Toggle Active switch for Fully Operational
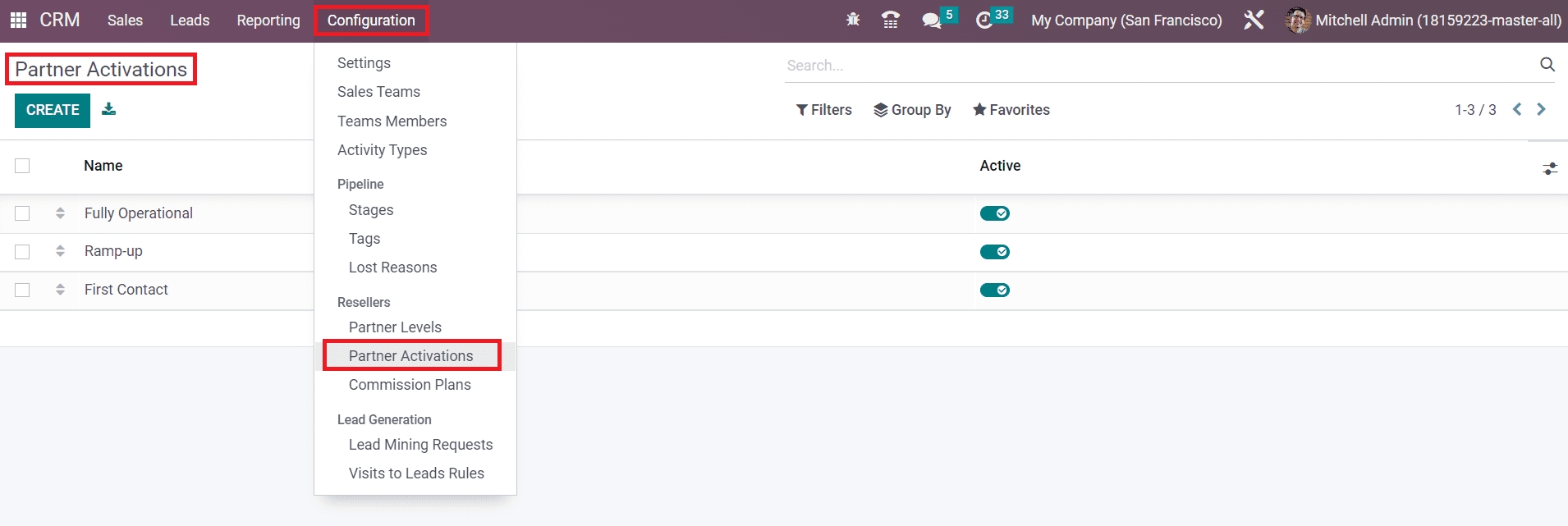Image resolution: width=1568 pixels, height=526 pixels. (x=994, y=213)
